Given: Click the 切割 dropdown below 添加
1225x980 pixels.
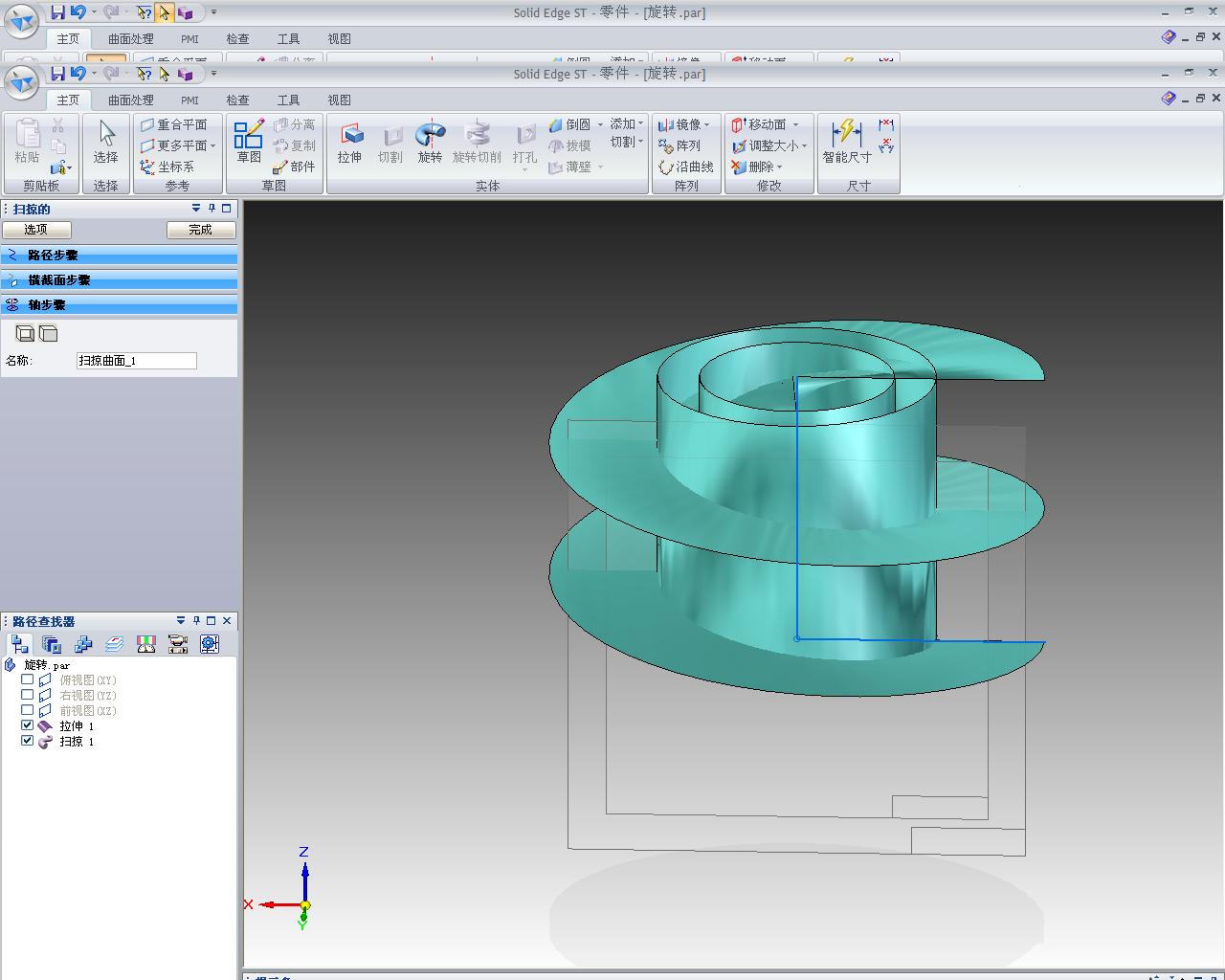Looking at the screenshot, I should 627,142.
